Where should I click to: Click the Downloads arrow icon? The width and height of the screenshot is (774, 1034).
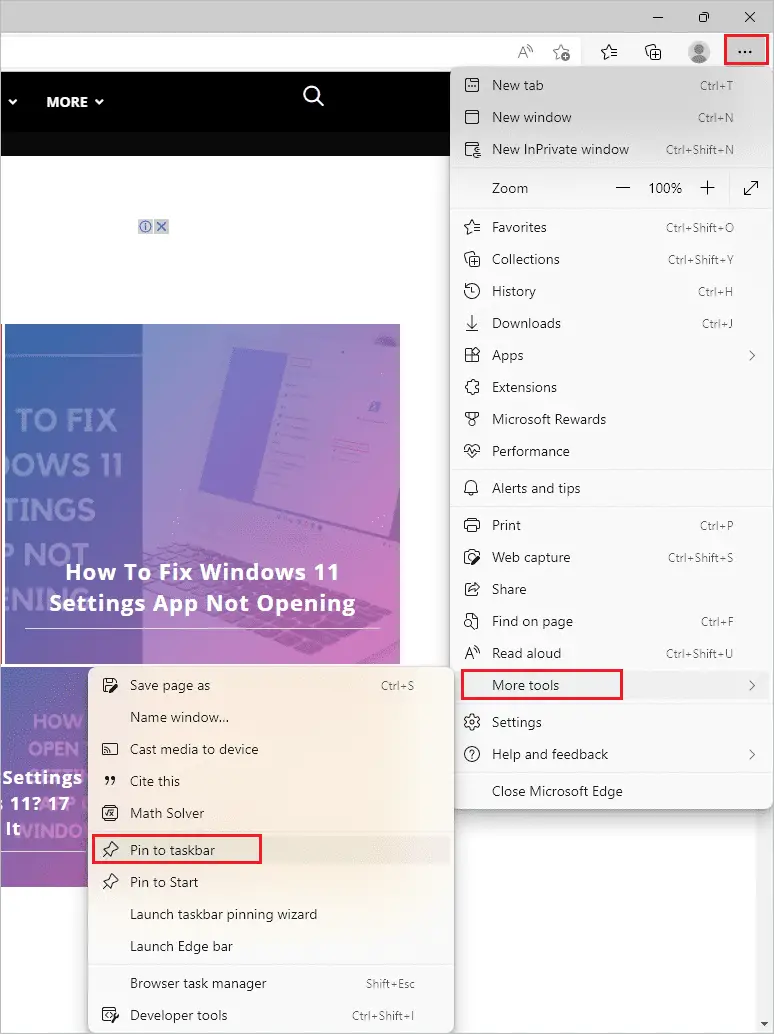tap(472, 323)
